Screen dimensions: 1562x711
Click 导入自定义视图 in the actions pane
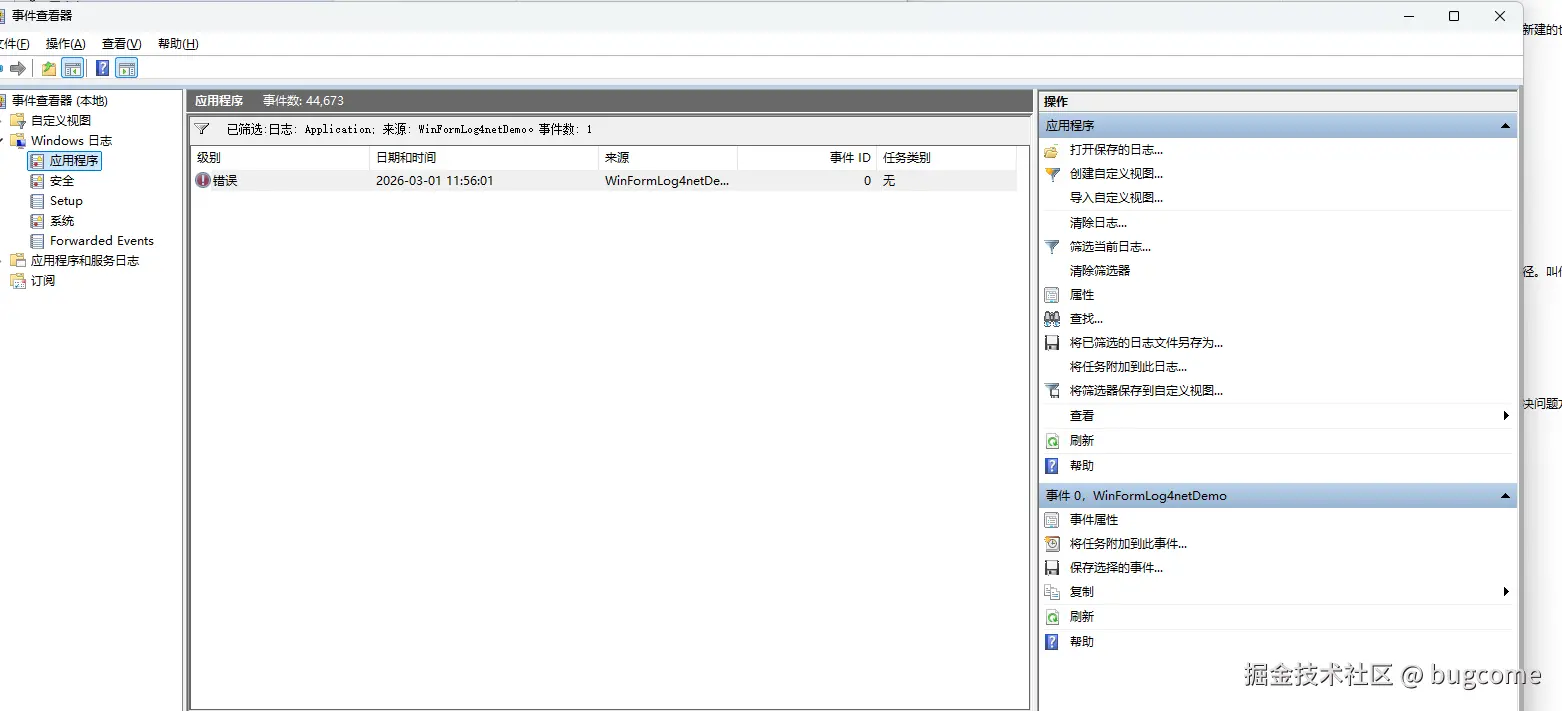[1116, 198]
